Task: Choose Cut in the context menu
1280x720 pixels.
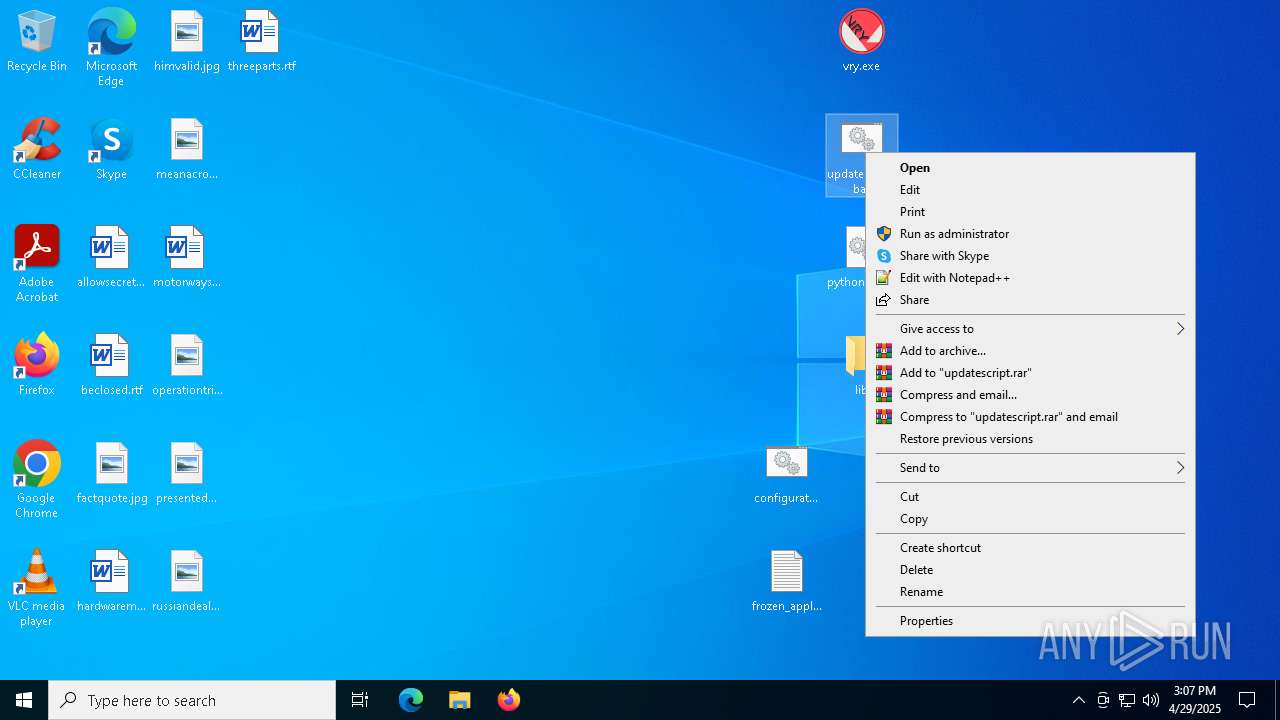Action: point(1030,497)
